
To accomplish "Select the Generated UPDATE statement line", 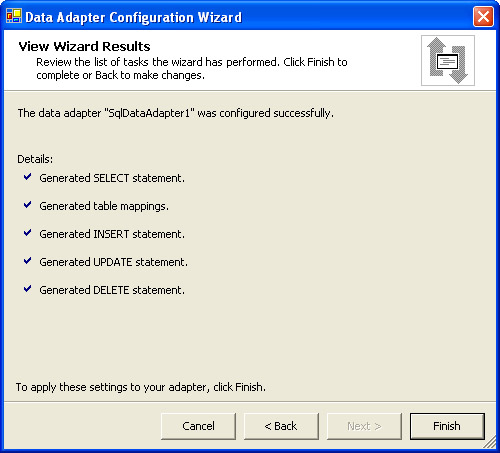I will (x=114, y=262).
